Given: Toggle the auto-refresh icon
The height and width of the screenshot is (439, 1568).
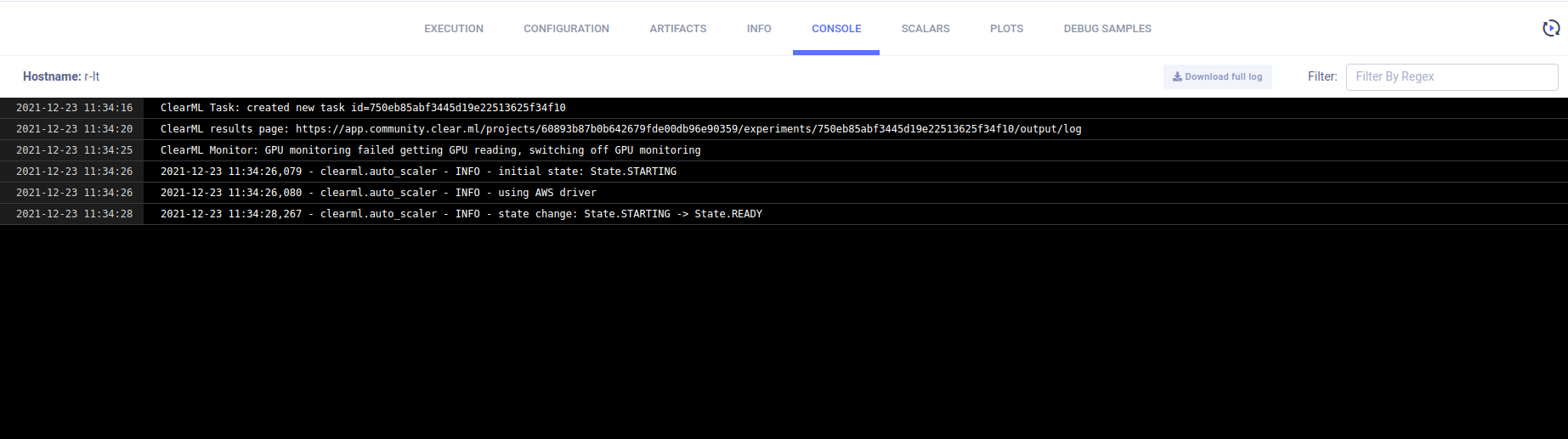Looking at the screenshot, I should point(1550,28).
